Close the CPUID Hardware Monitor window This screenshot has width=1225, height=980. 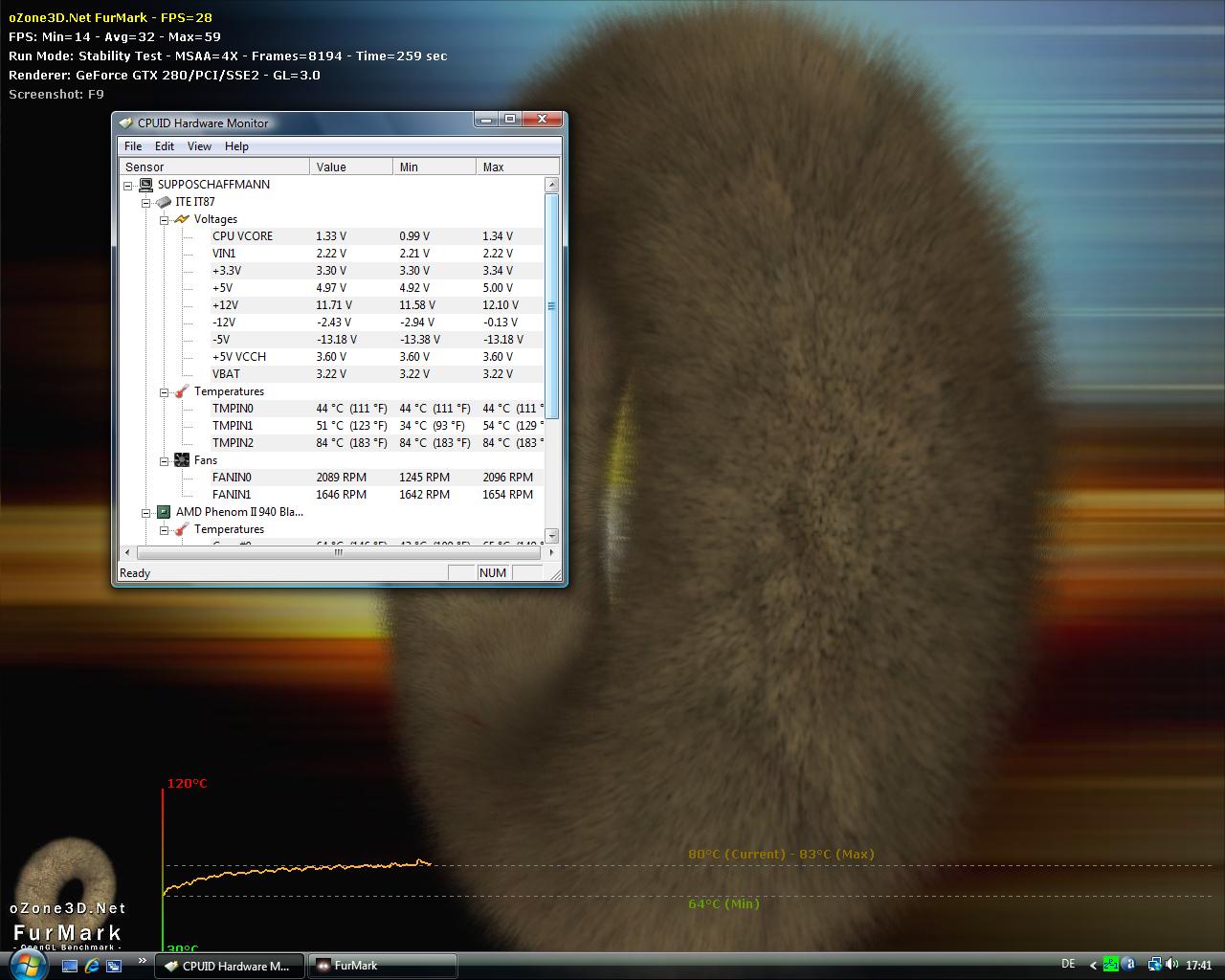click(542, 120)
